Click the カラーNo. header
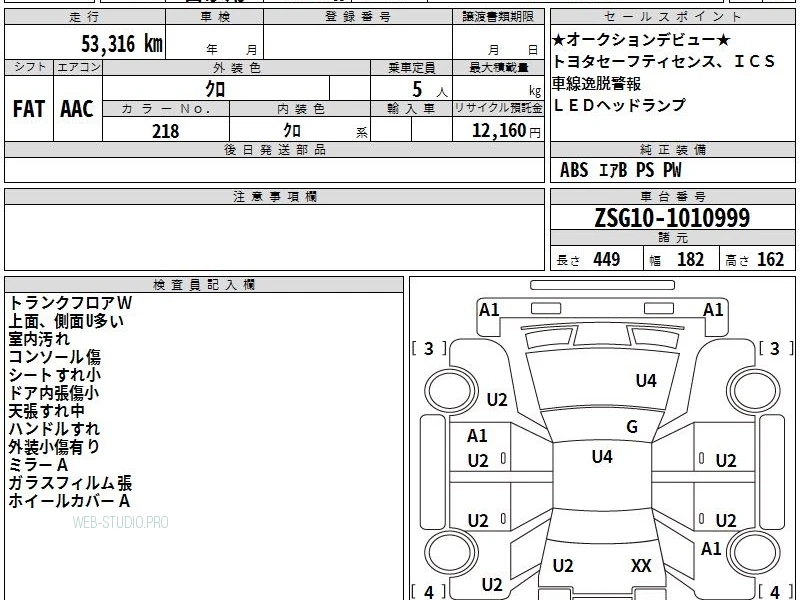The image size is (800, 600). pos(166,109)
